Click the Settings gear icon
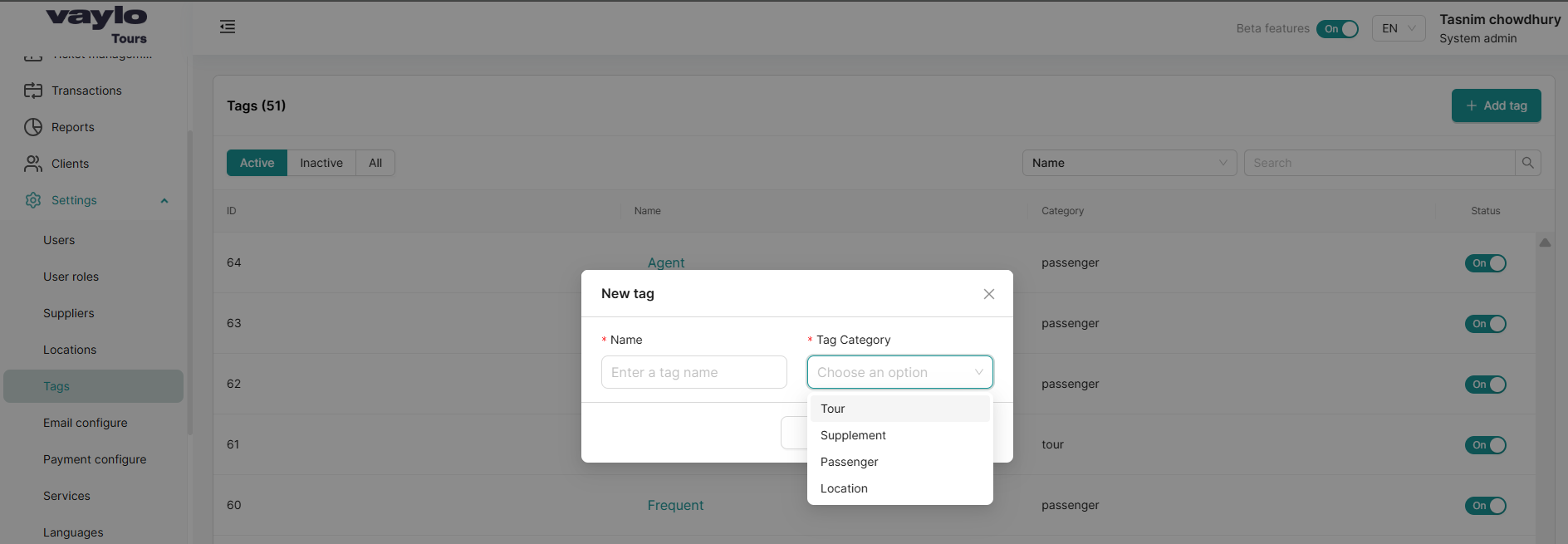 (x=33, y=200)
